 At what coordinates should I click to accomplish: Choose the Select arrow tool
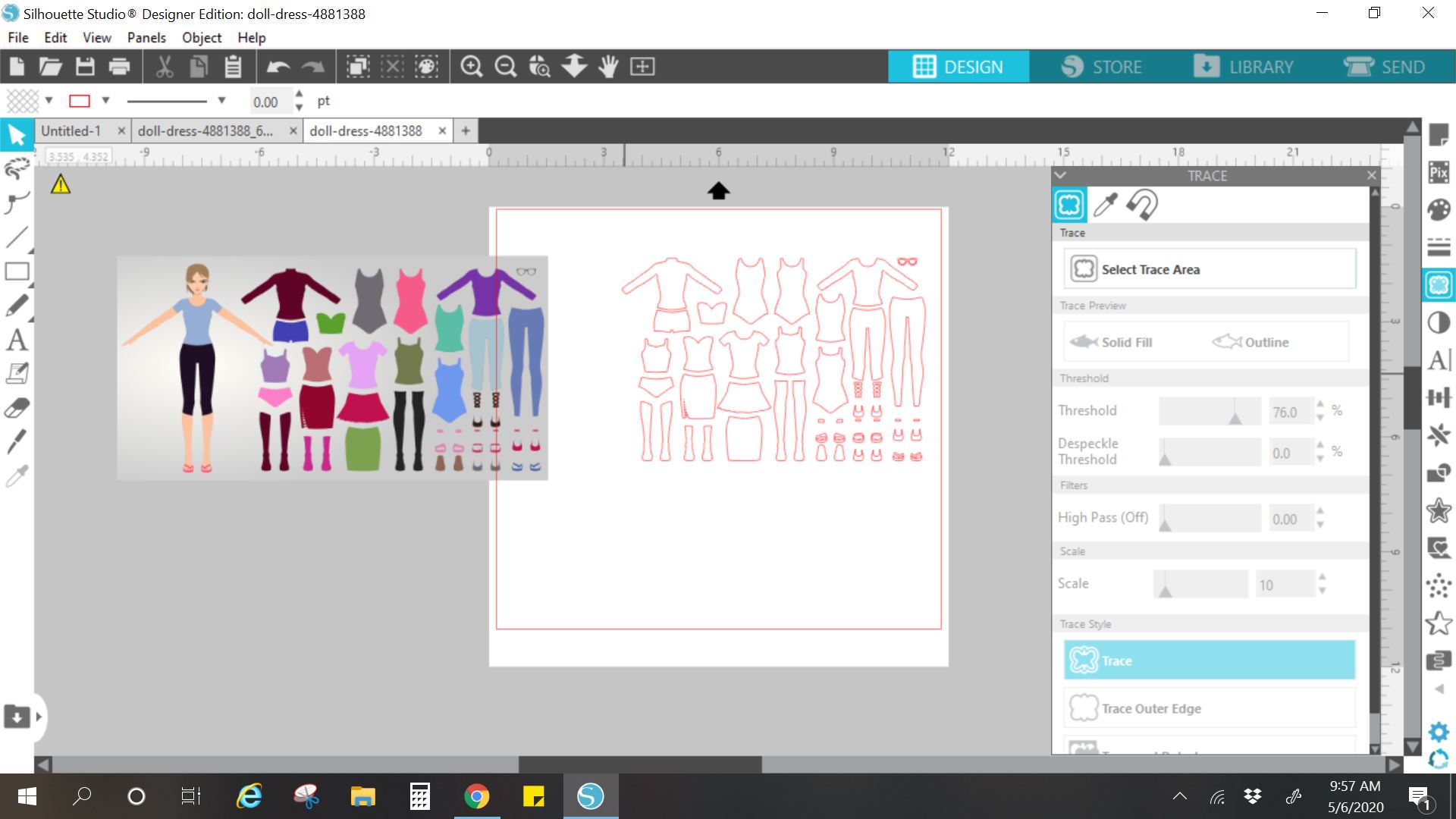(x=17, y=135)
